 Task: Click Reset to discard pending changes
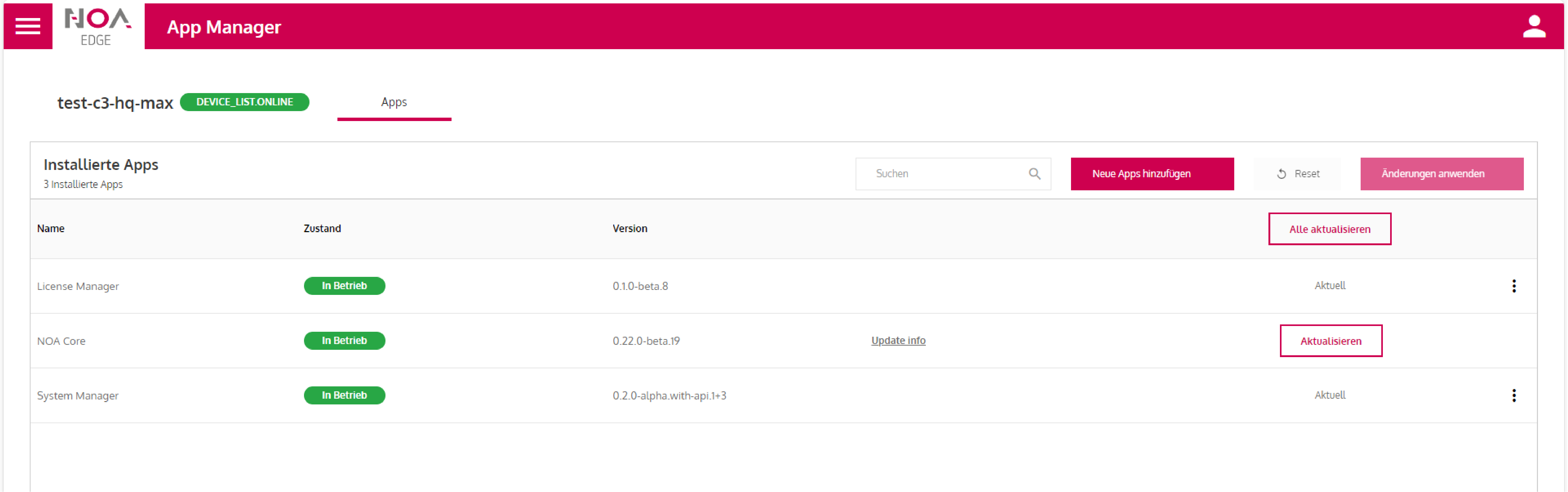coord(1297,174)
